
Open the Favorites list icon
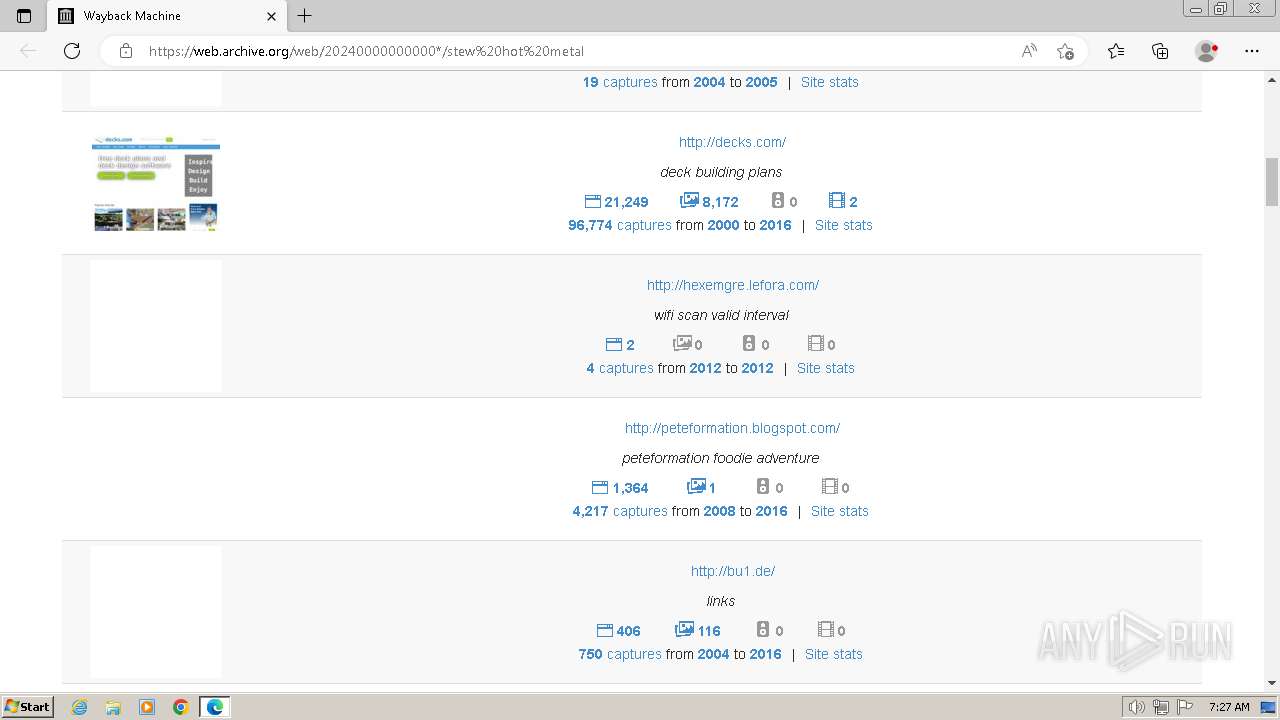click(x=1116, y=51)
